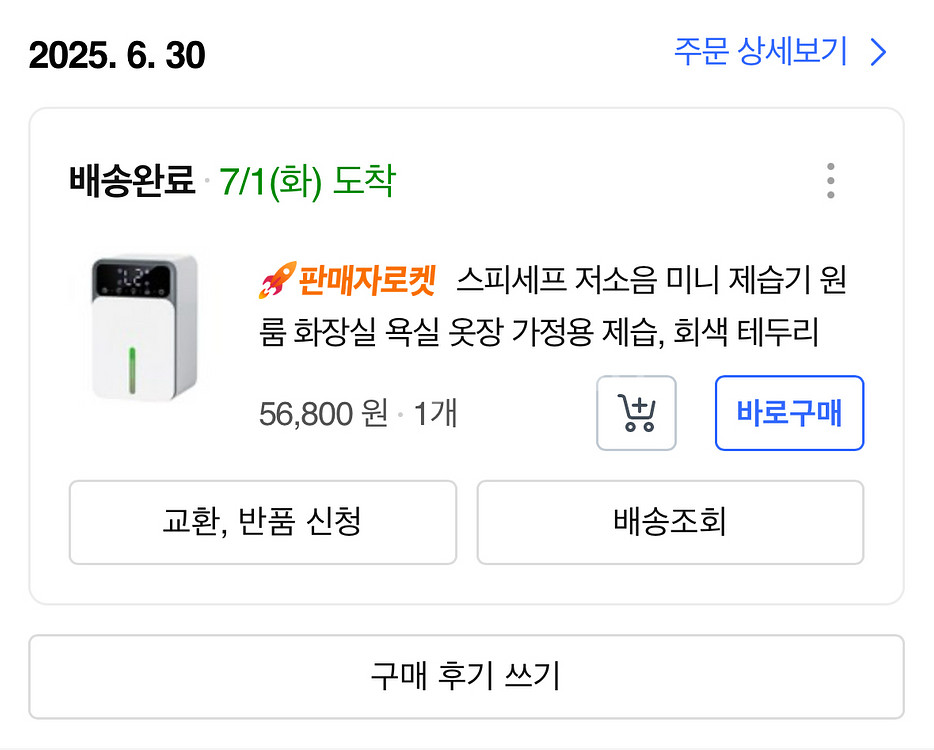
Task: Click the chevron arrow after 주문 상세보기
Action: 879,52
